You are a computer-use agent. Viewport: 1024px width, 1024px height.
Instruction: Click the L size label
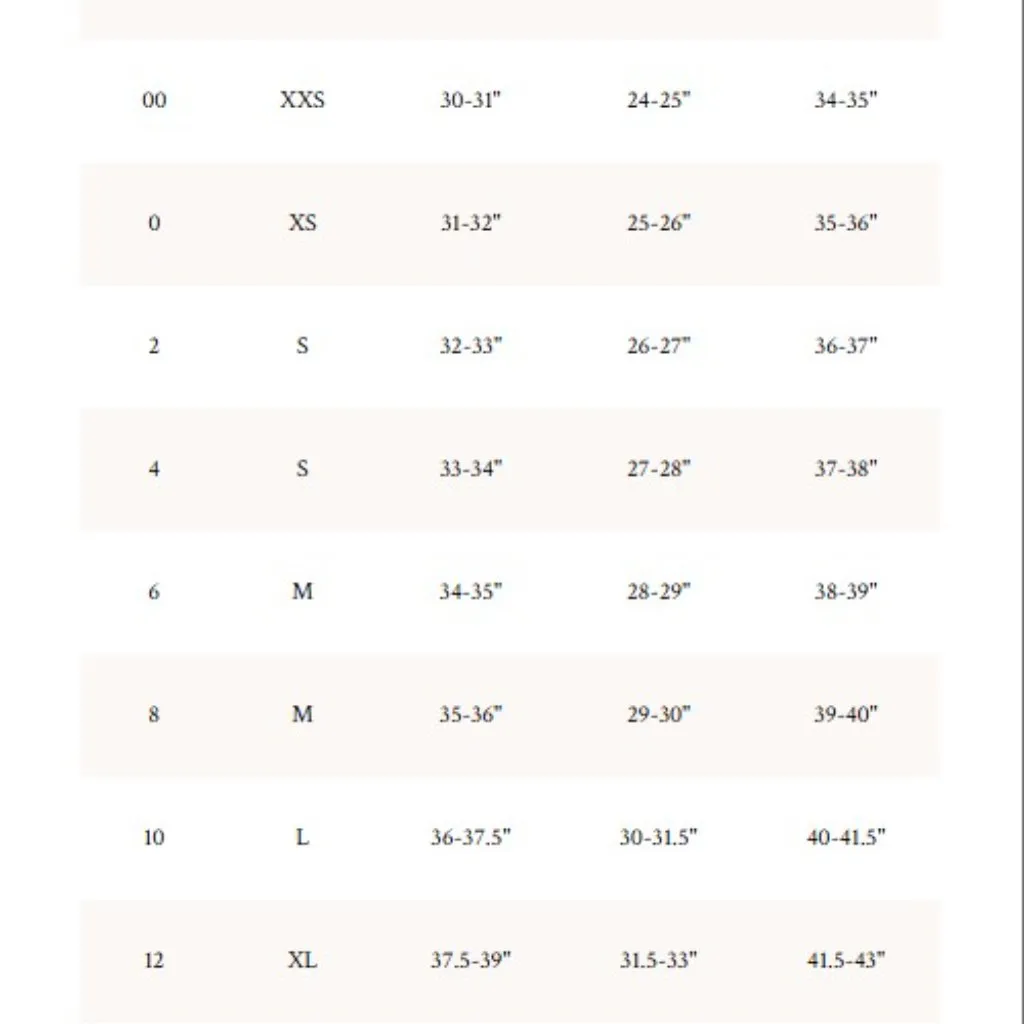[x=302, y=838]
